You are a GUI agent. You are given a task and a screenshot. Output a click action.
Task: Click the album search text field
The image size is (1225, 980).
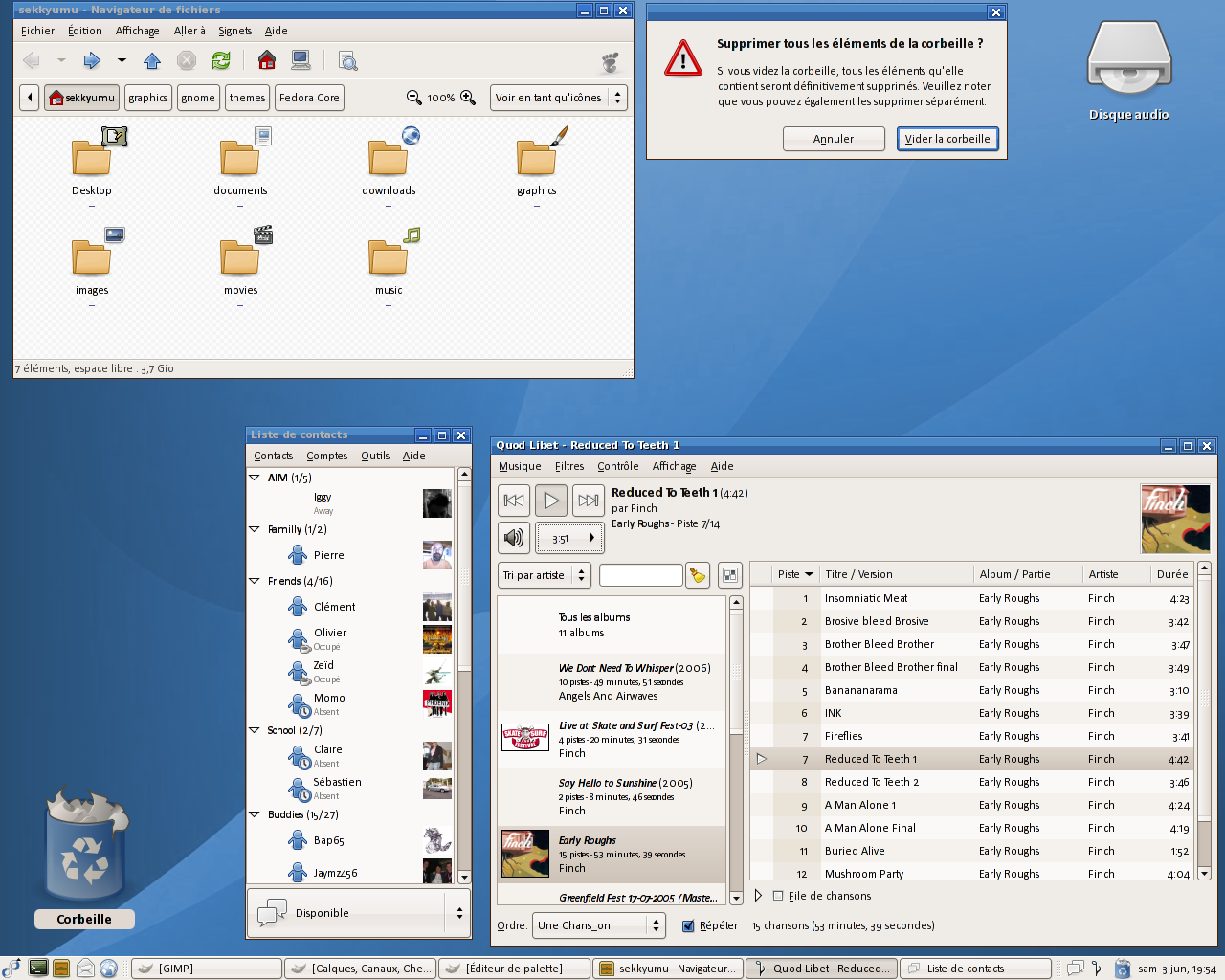641,575
